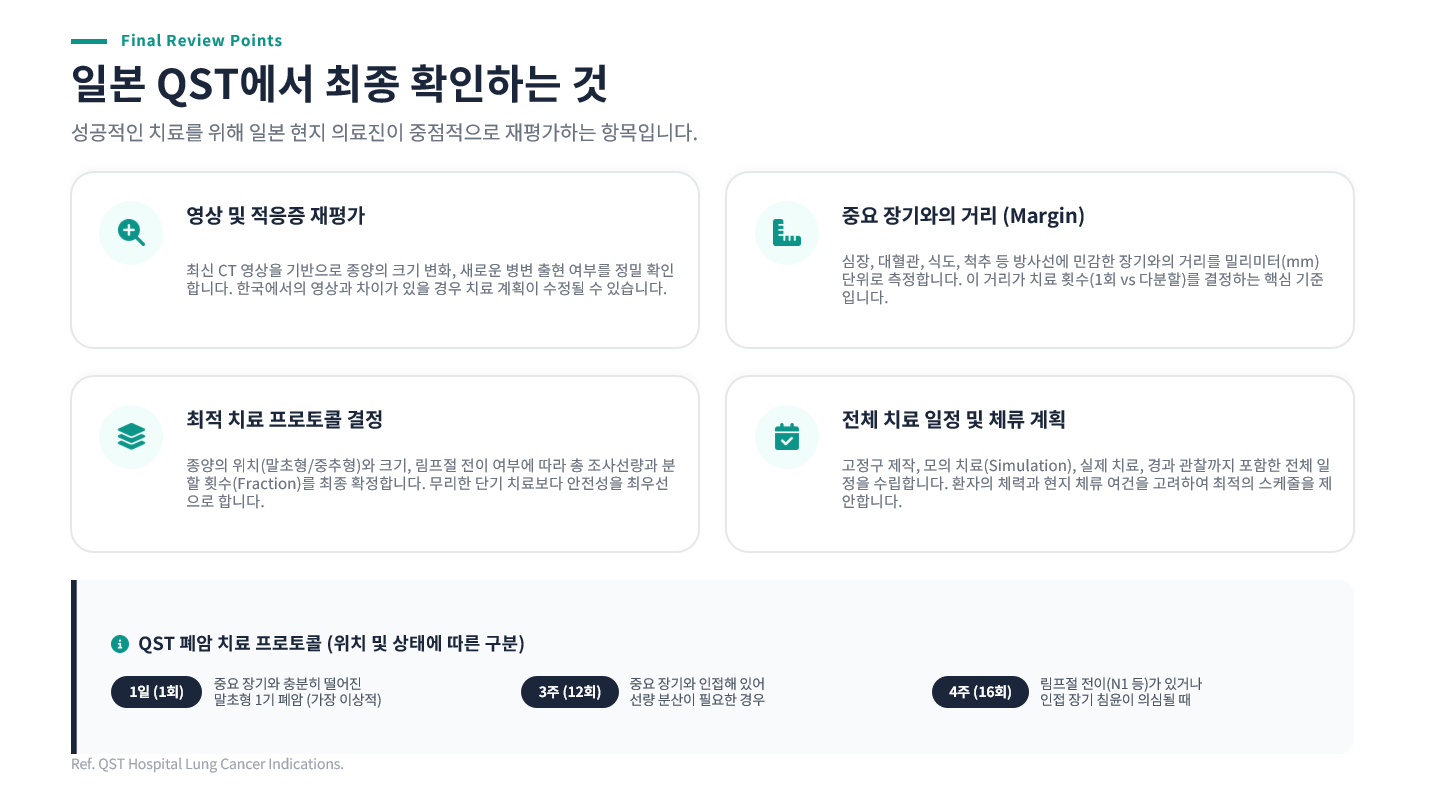Select the 4주 (16회) pill badge

[980, 692]
